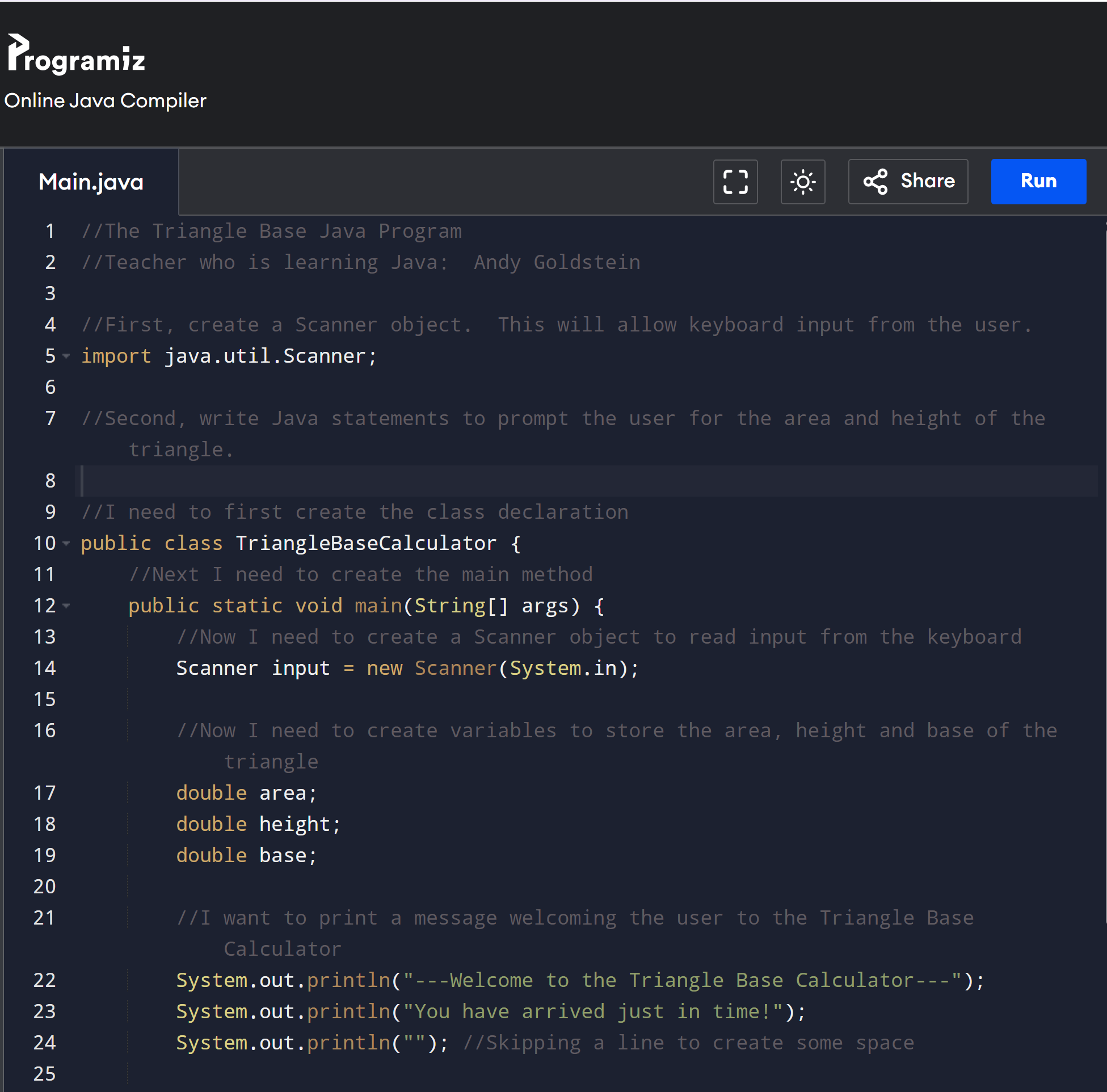Screen dimensions: 1107x1092
Task: Click line number 25 in the gutter
Action: coord(45,1074)
